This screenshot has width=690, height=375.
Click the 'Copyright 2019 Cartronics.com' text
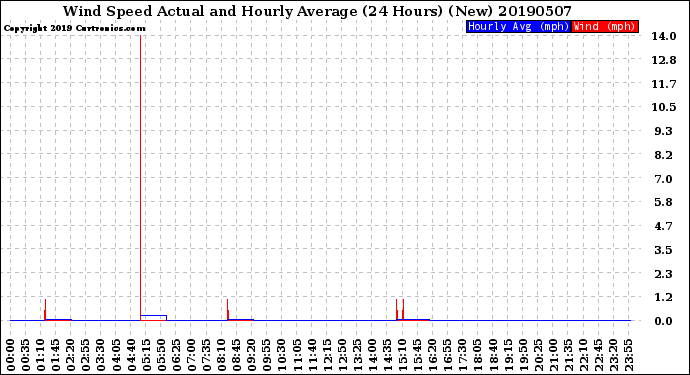[74, 28]
